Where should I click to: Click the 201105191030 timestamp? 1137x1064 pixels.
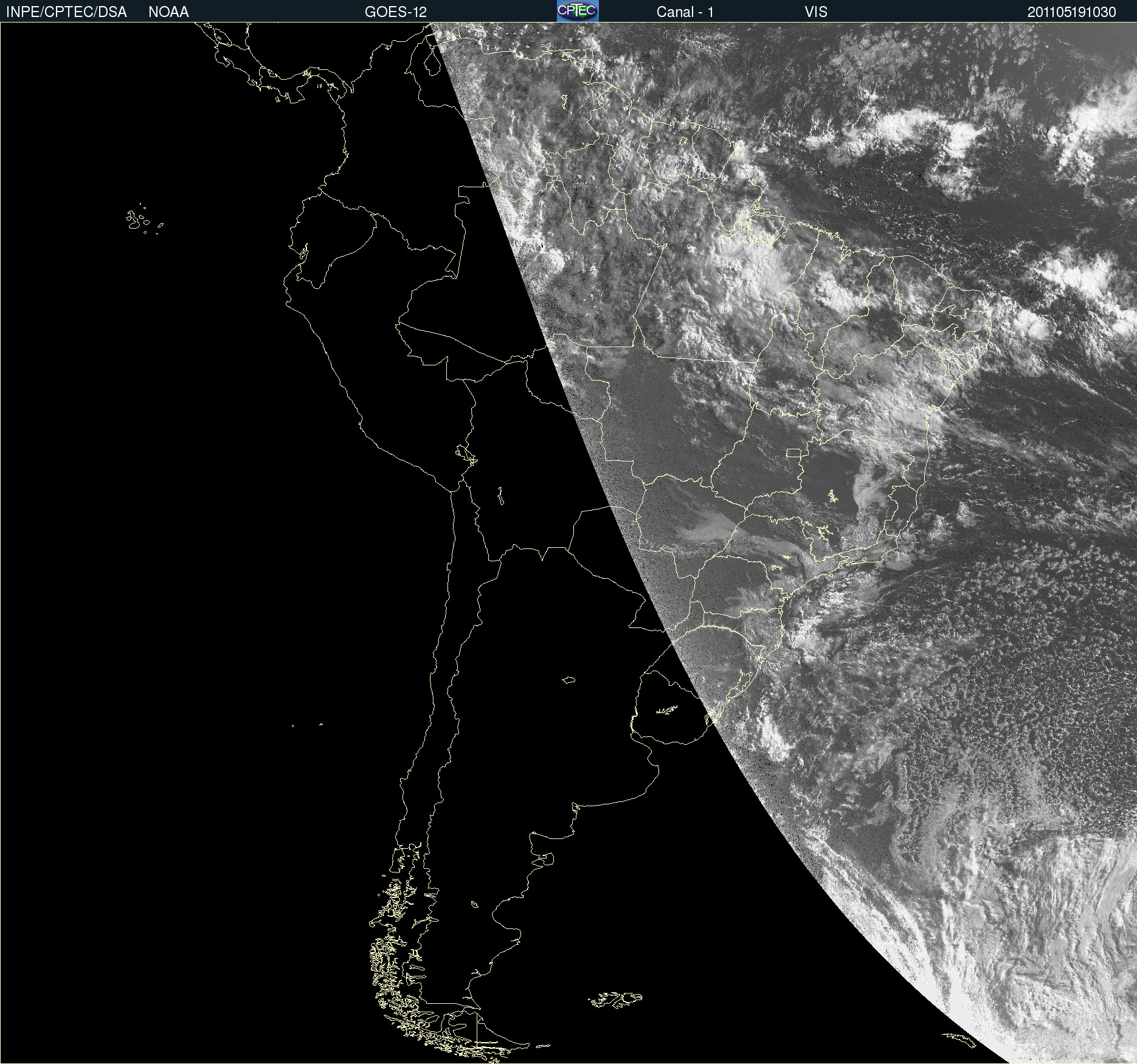pyautogui.click(x=1071, y=12)
